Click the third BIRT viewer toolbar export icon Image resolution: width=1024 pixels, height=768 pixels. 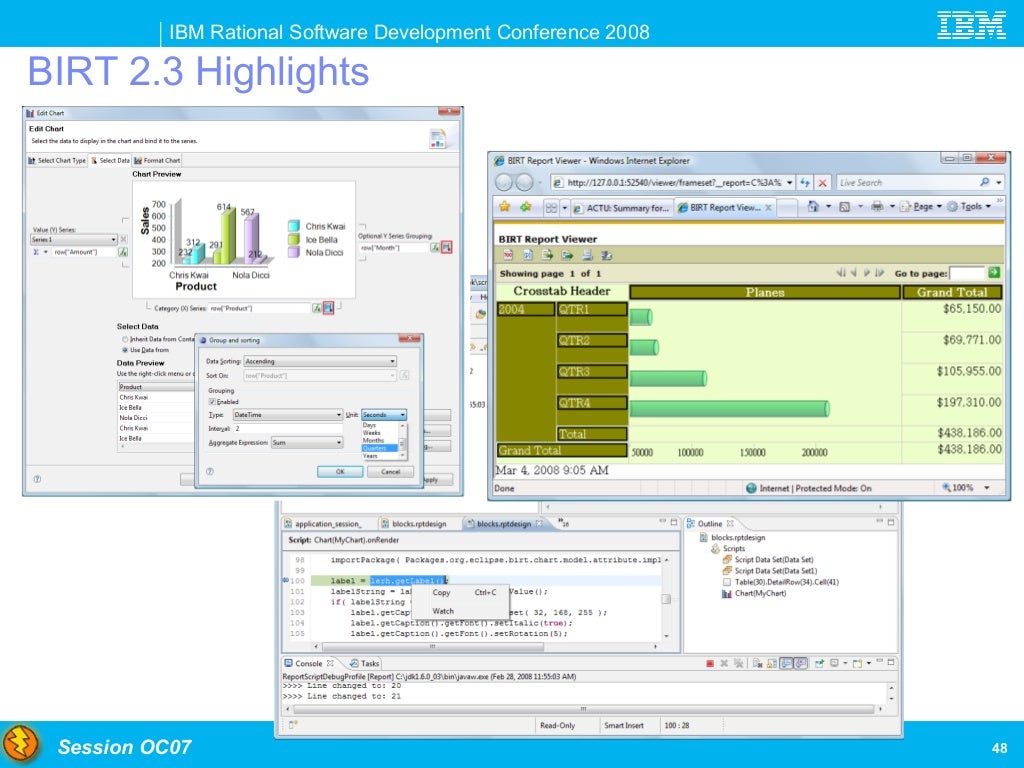(x=547, y=255)
